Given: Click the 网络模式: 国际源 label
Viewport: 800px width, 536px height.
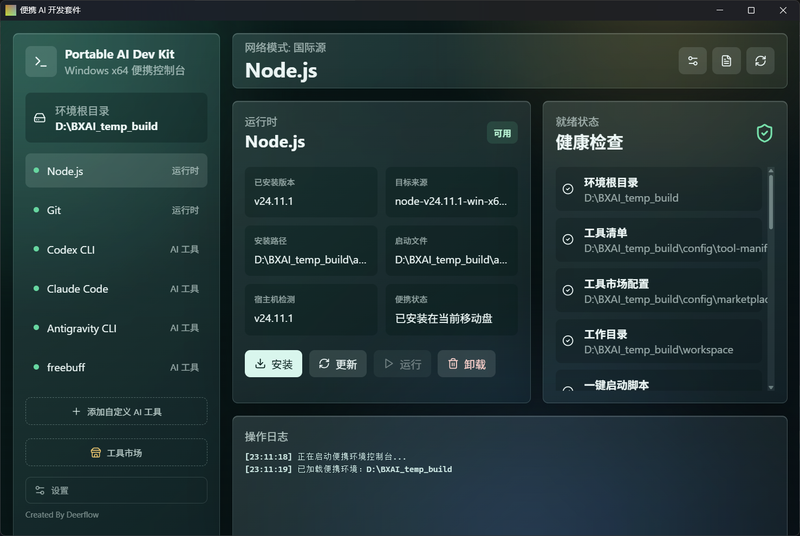Looking at the screenshot, I should (285, 48).
